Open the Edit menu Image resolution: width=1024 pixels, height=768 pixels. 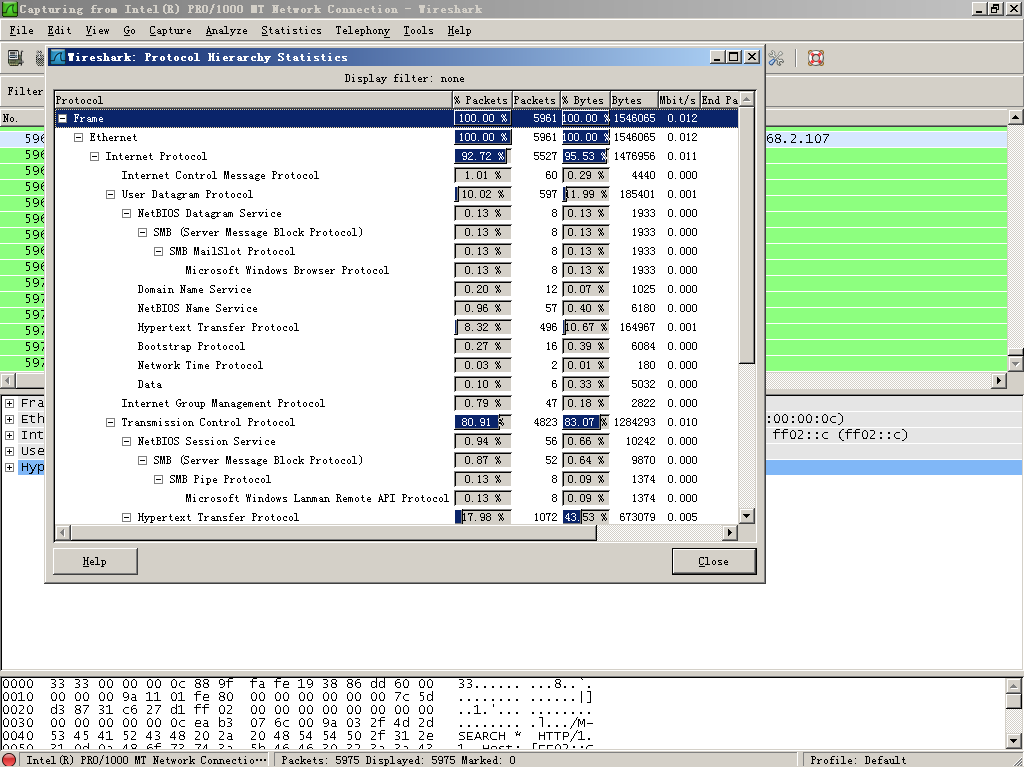click(59, 31)
